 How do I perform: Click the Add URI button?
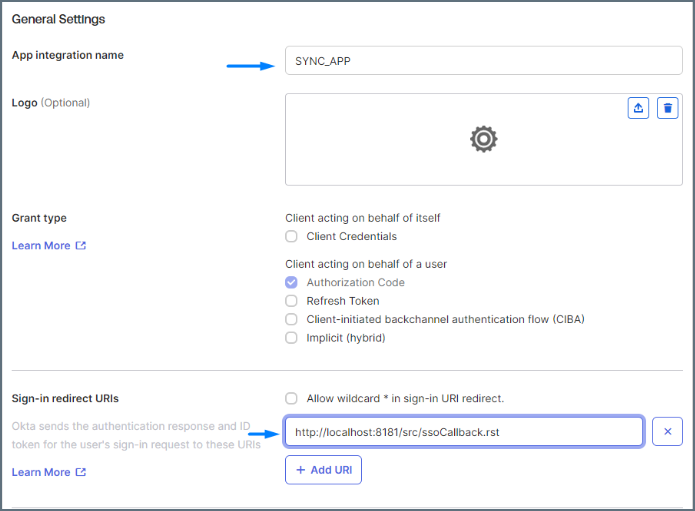pyautogui.click(x=323, y=470)
